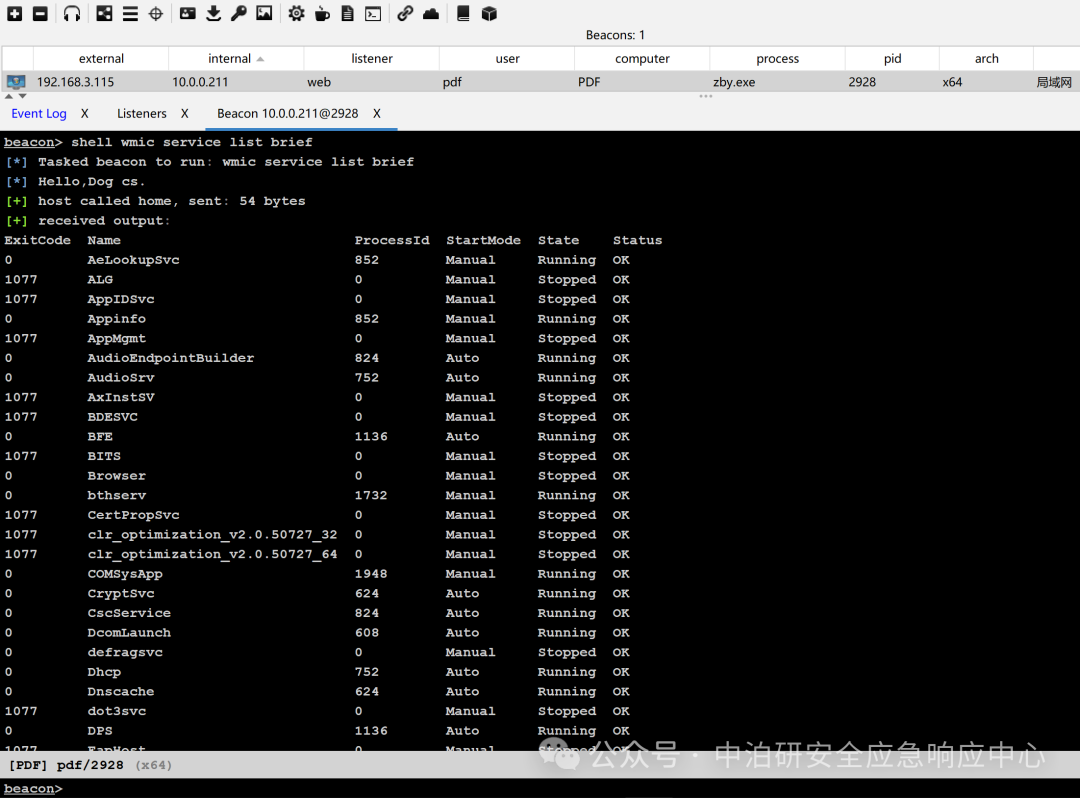This screenshot has width=1080, height=798.
Task: Open the Credentials ID card icon
Action: pyautogui.click(x=187, y=14)
